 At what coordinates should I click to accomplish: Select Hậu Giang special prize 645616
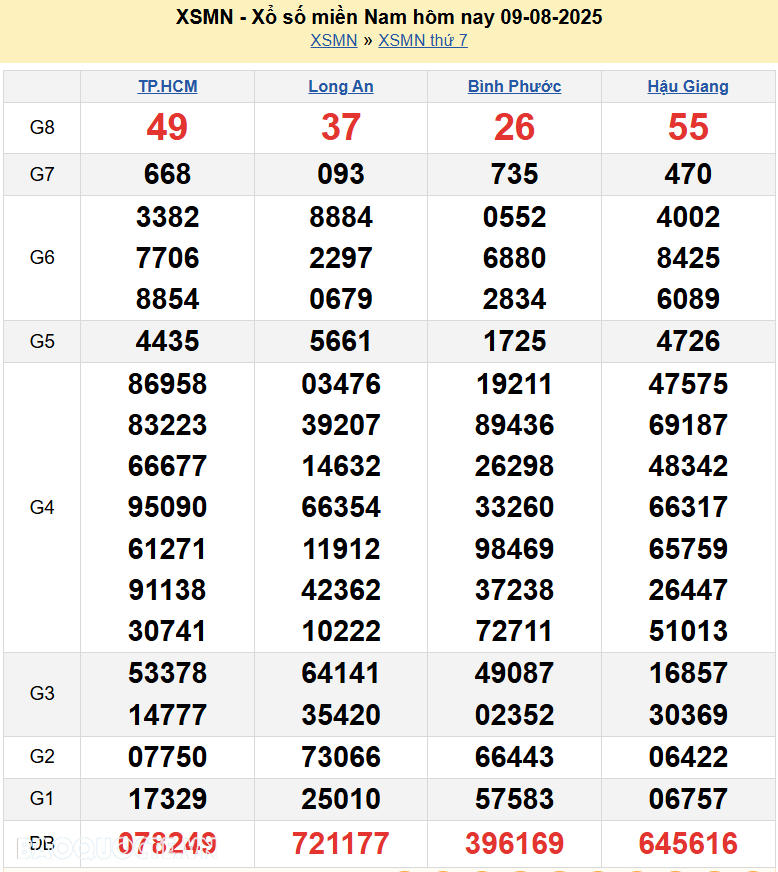click(x=688, y=843)
